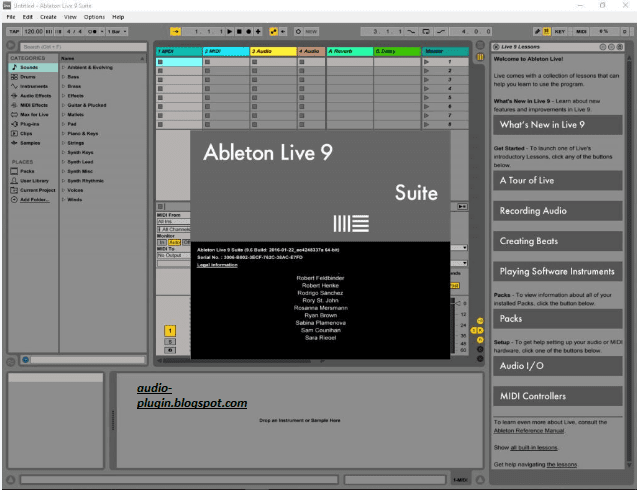Open the Create menu
637x490 pixels.
point(48,17)
